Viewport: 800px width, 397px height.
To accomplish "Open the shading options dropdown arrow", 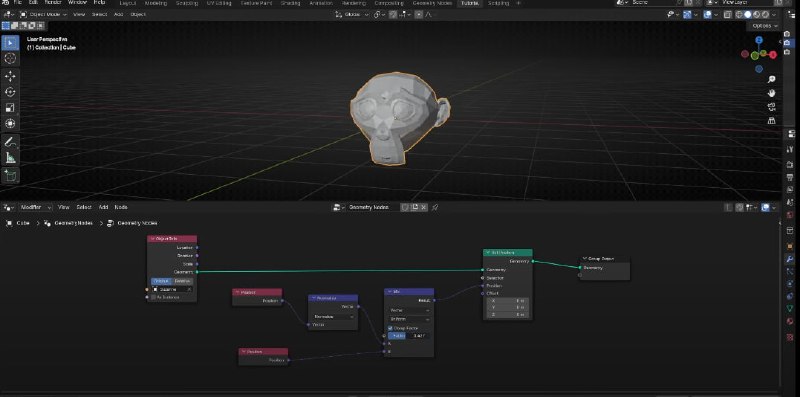I will point(774,14).
